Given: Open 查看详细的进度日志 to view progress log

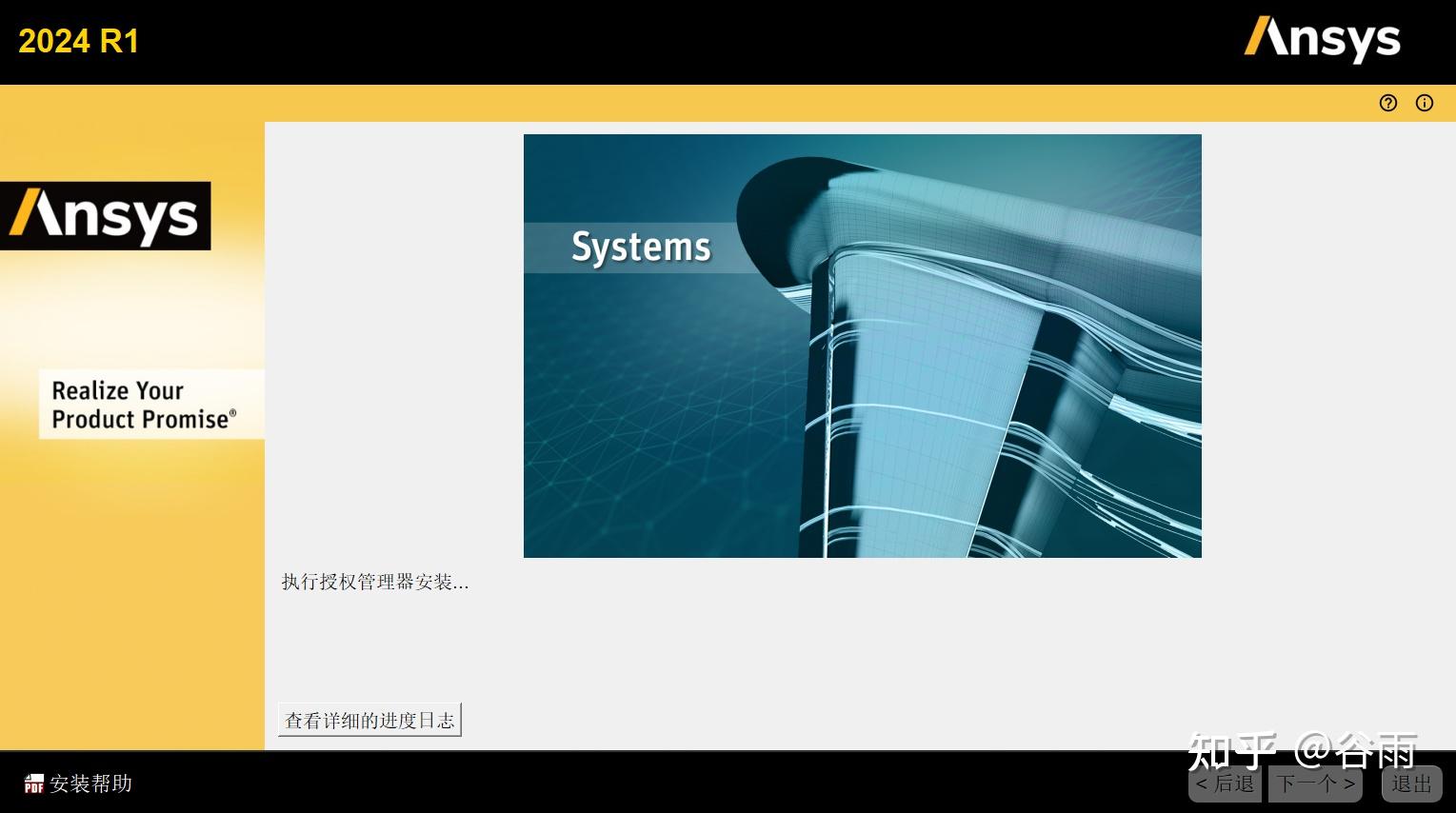Looking at the screenshot, I should [x=369, y=720].
